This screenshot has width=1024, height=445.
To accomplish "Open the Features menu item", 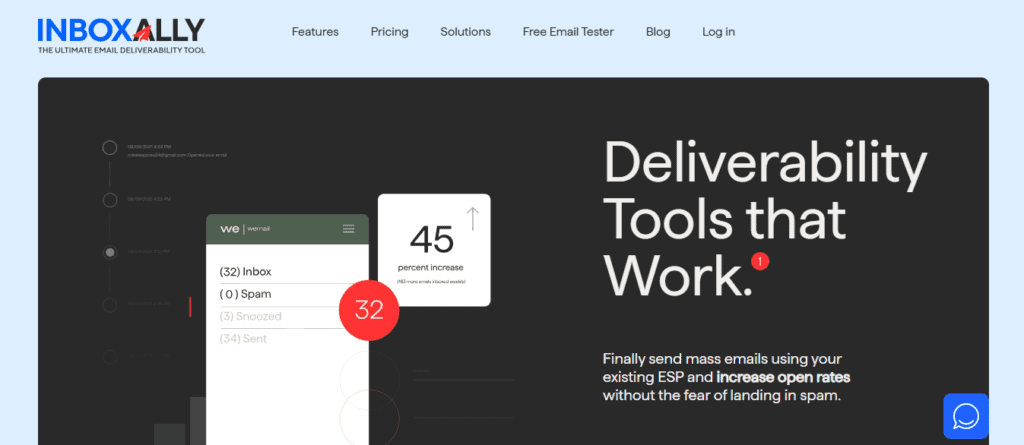I will coord(315,31).
